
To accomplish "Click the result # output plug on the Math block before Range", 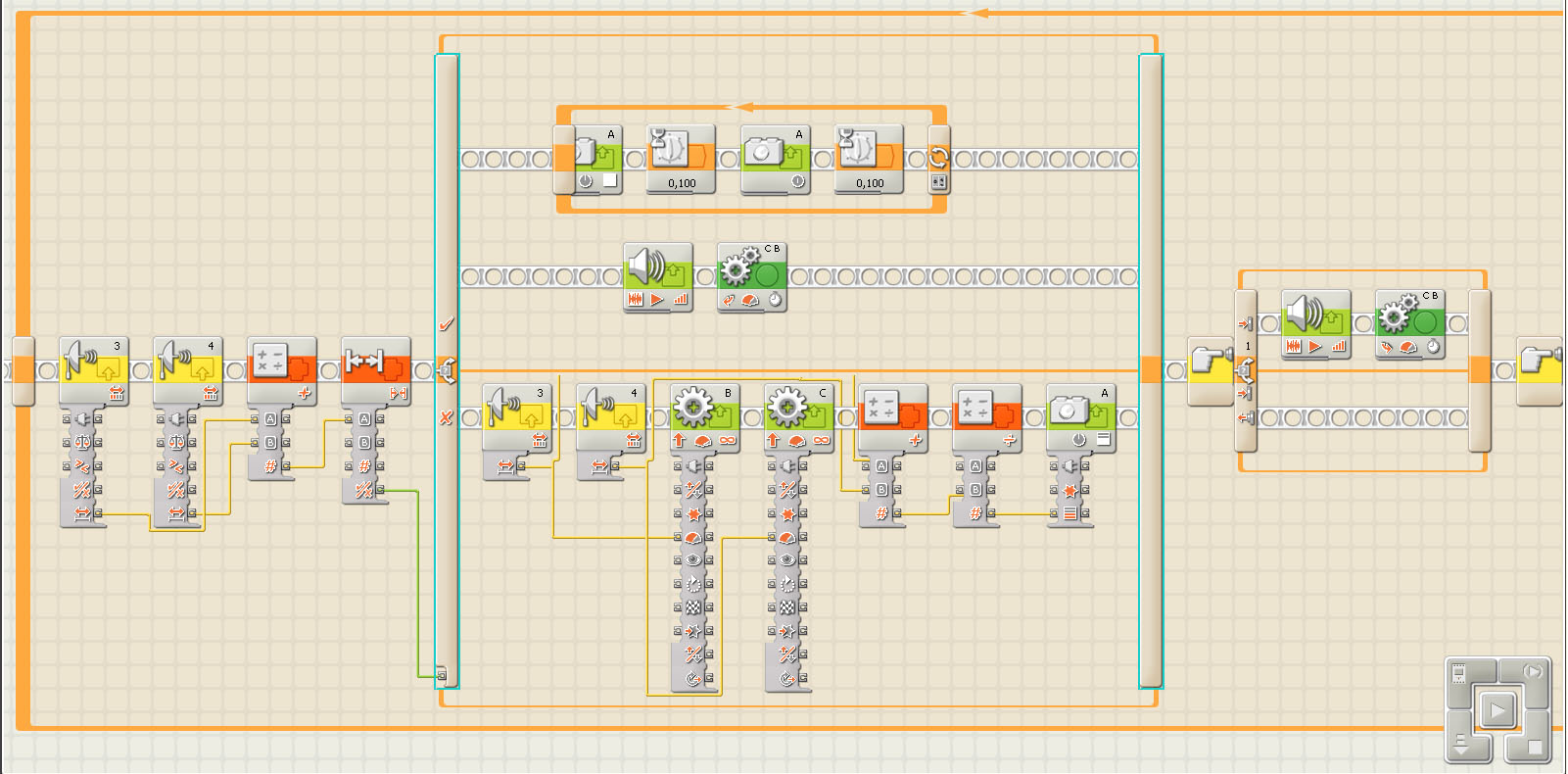I will [x=286, y=466].
